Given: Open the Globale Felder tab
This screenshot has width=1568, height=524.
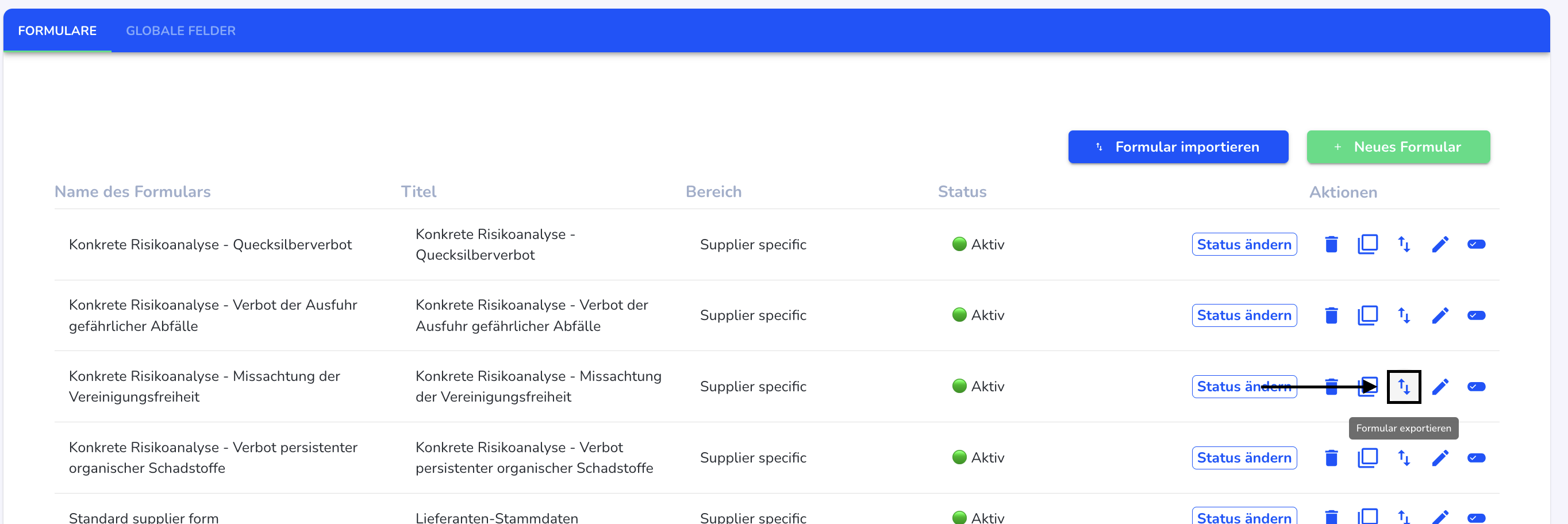Looking at the screenshot, I should pos(181,30).
